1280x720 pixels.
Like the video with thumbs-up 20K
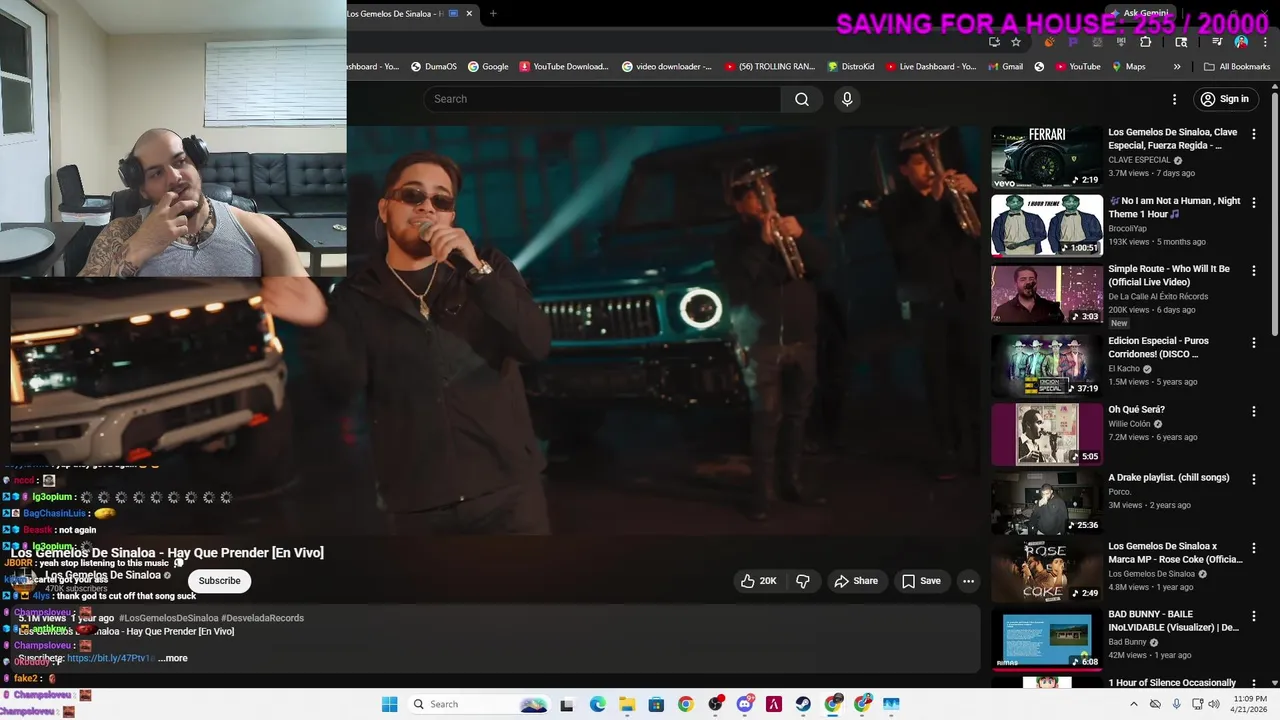(x=758, y=581)
